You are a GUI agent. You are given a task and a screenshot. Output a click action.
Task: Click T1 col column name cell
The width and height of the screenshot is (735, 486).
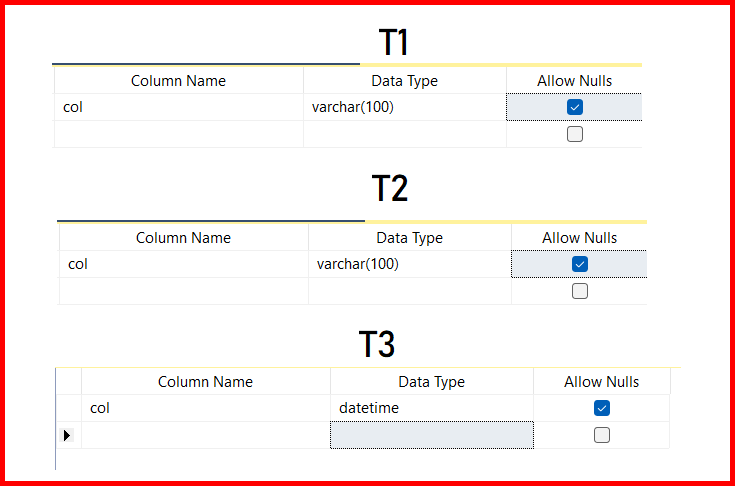[178, 107]
